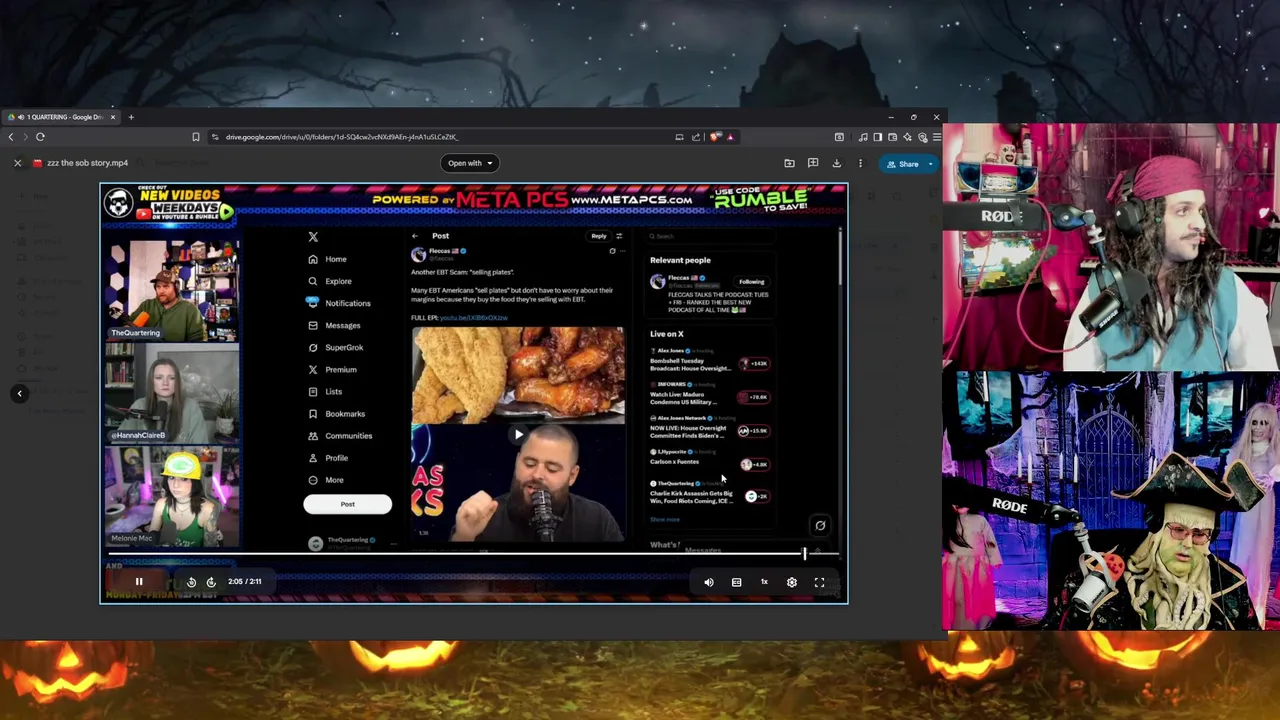
Task: Open Lists in X sidebar
Action: click(x=325, y=391)
